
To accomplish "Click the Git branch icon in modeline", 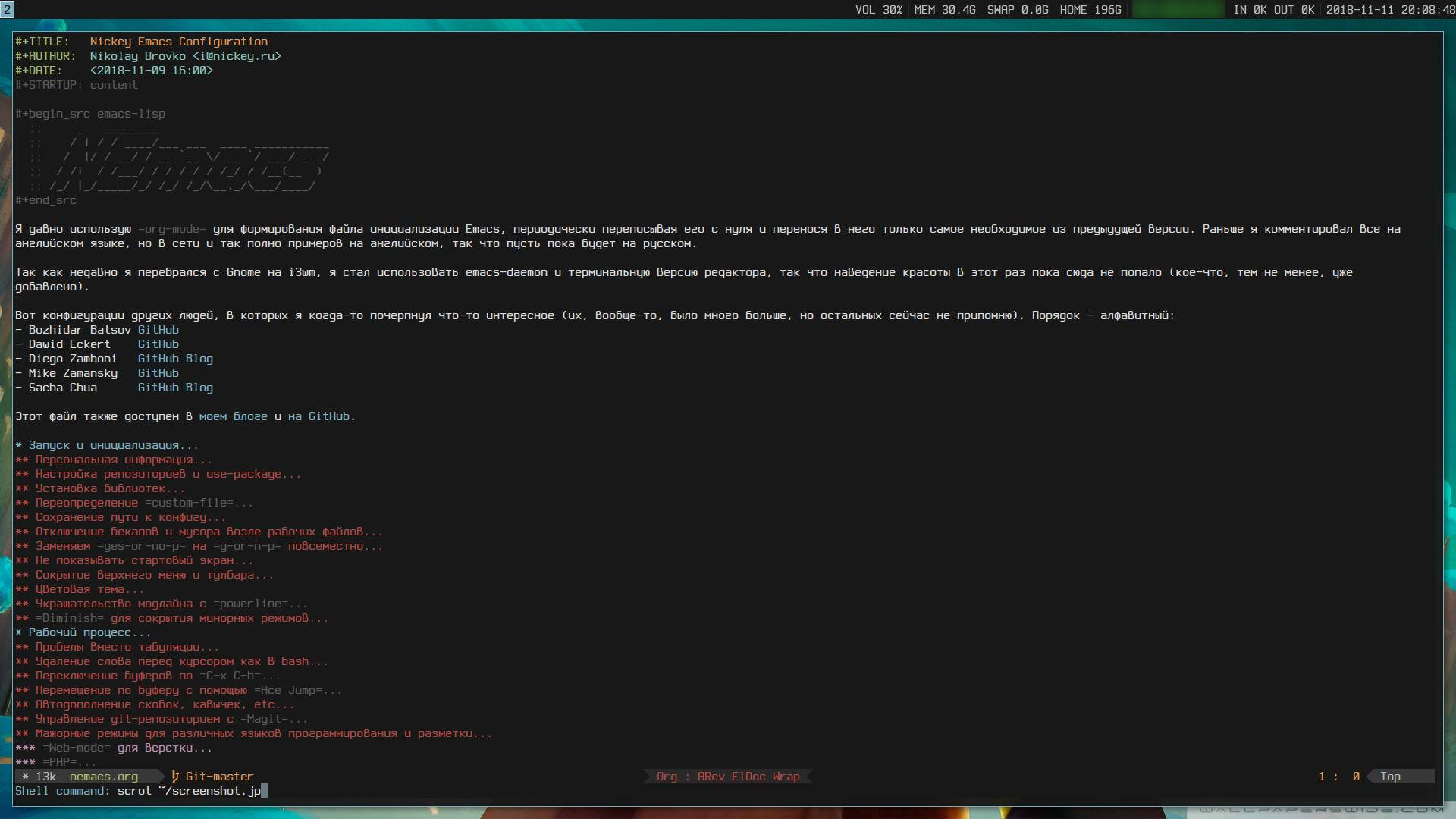I will click(175, 777).
